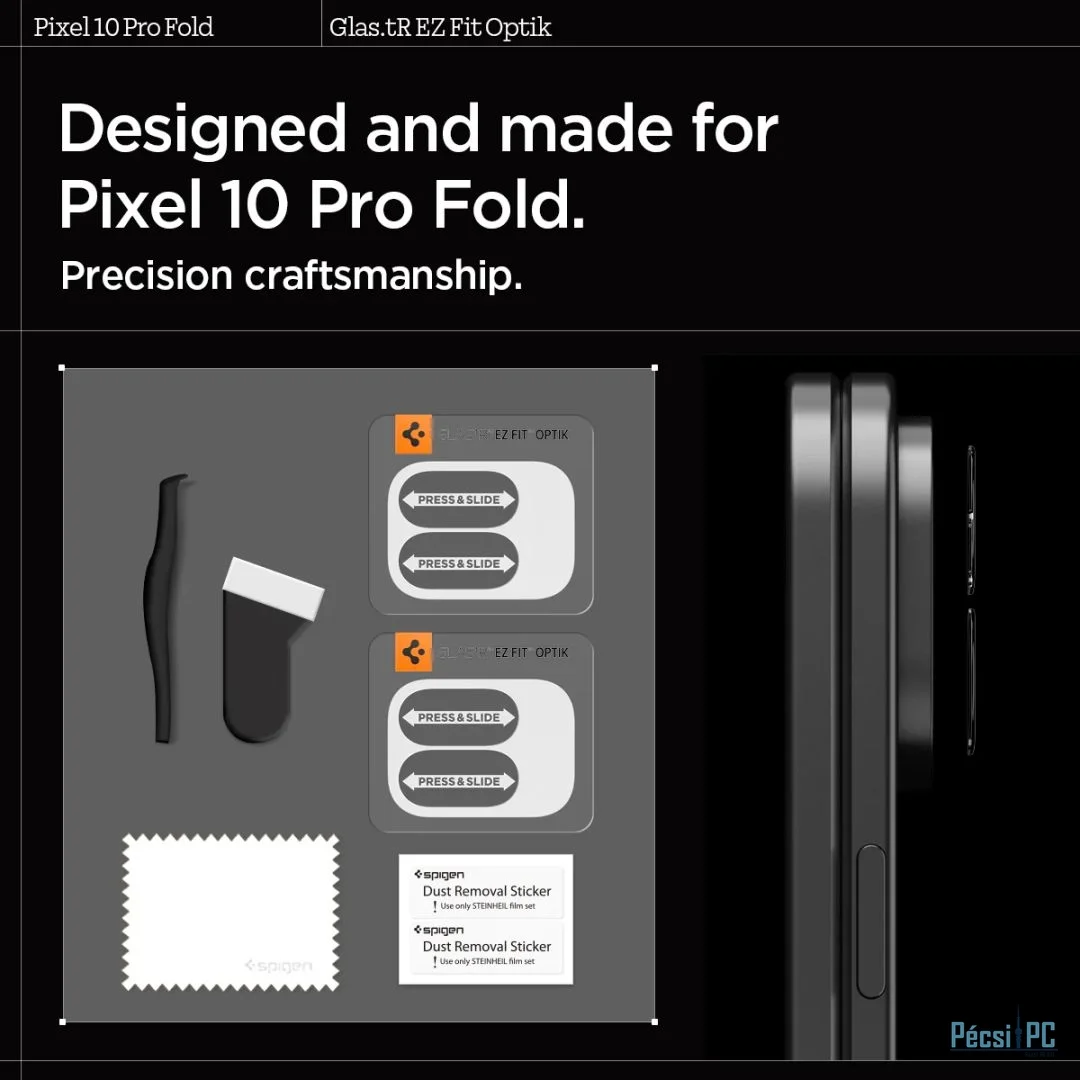Click the bottommost PRESS & SLIDE arrow
Viewport: 1080px width, 1080px height.
coord(459,781)
